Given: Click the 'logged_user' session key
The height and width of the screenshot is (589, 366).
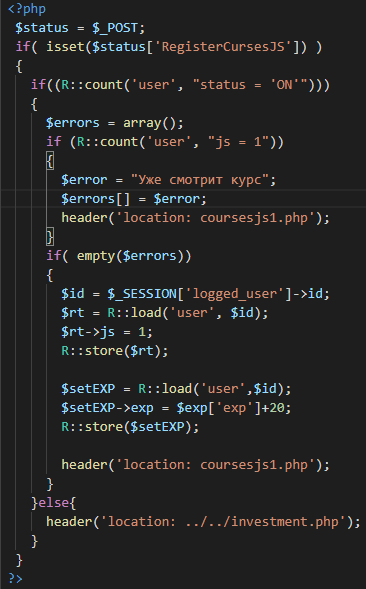Looking at the screenshot, I should 238,294.
